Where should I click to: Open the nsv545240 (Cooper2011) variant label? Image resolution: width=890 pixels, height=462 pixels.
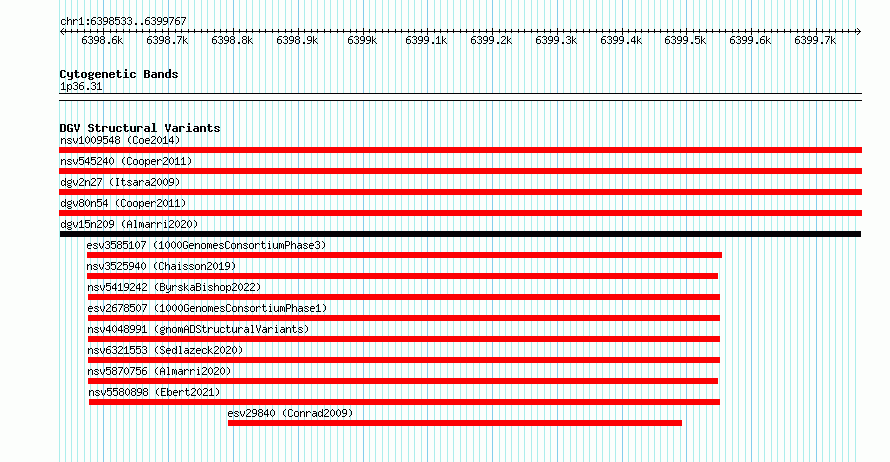click(x=126, y=161)
